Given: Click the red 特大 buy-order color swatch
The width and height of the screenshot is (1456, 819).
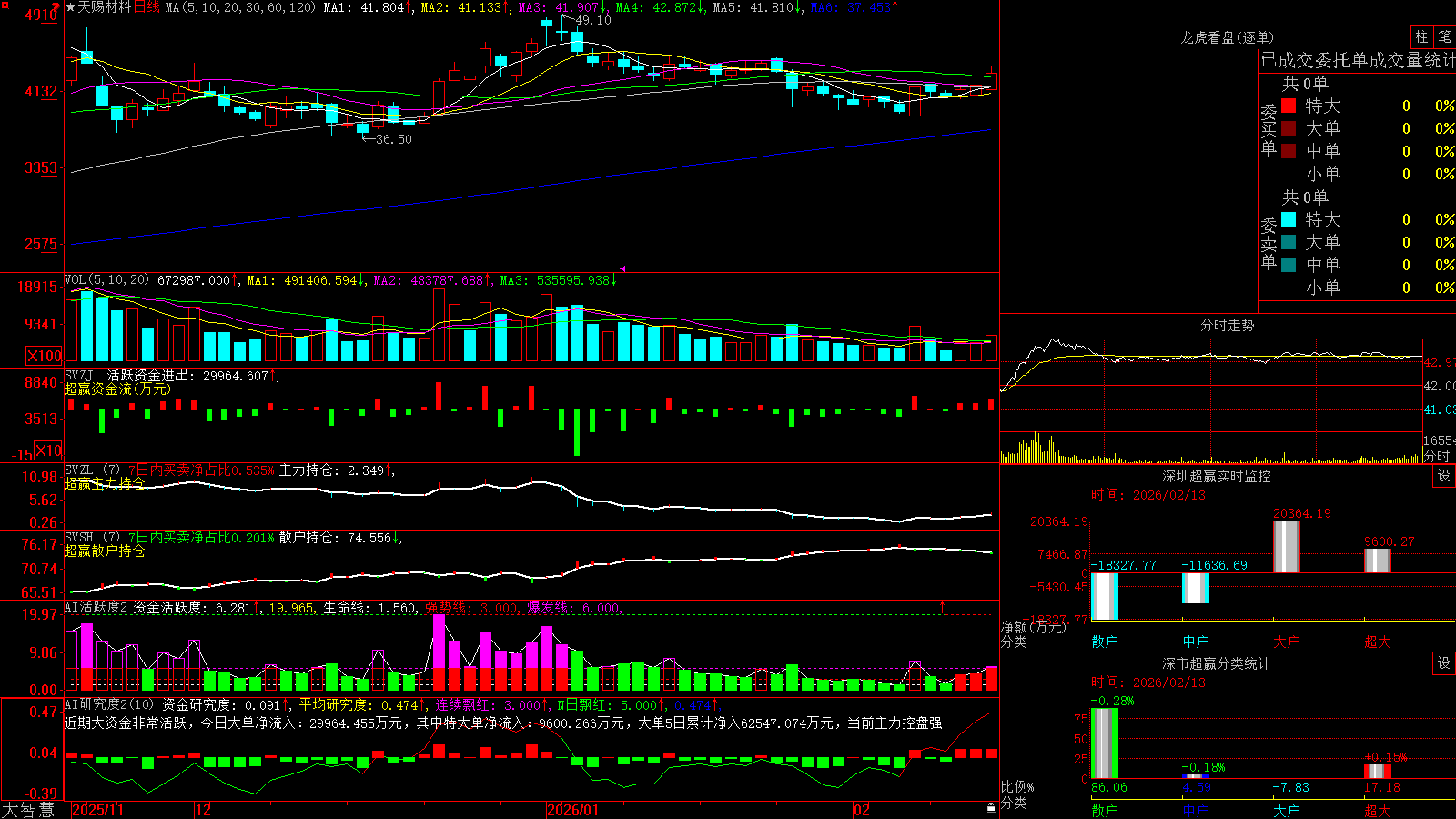Looking at the screenshot, I should pos(1289,106).
